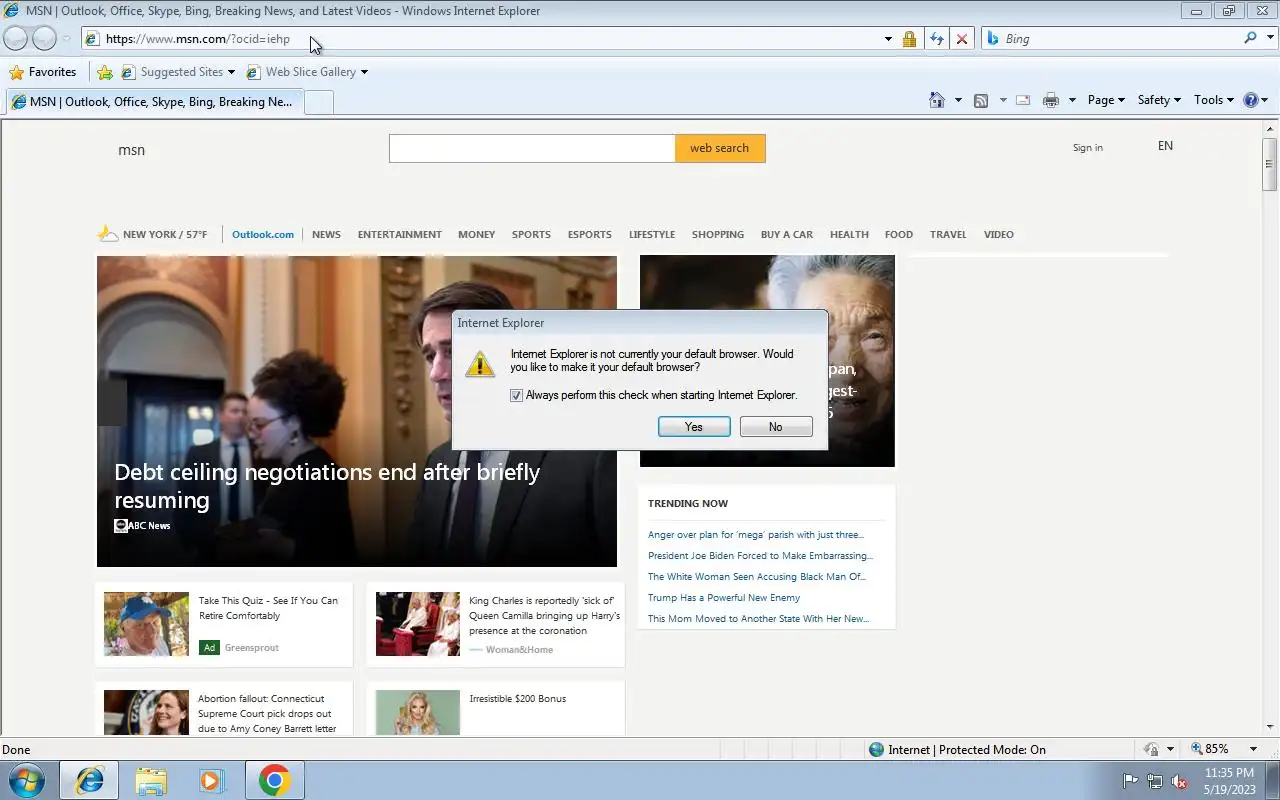Click the Home toolbar icon

[x=937, y=100]
